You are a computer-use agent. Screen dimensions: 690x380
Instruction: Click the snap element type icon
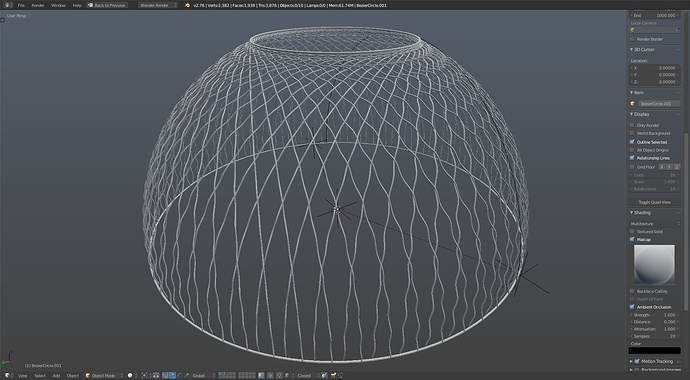pyautogui.click(x=286, y=375)
